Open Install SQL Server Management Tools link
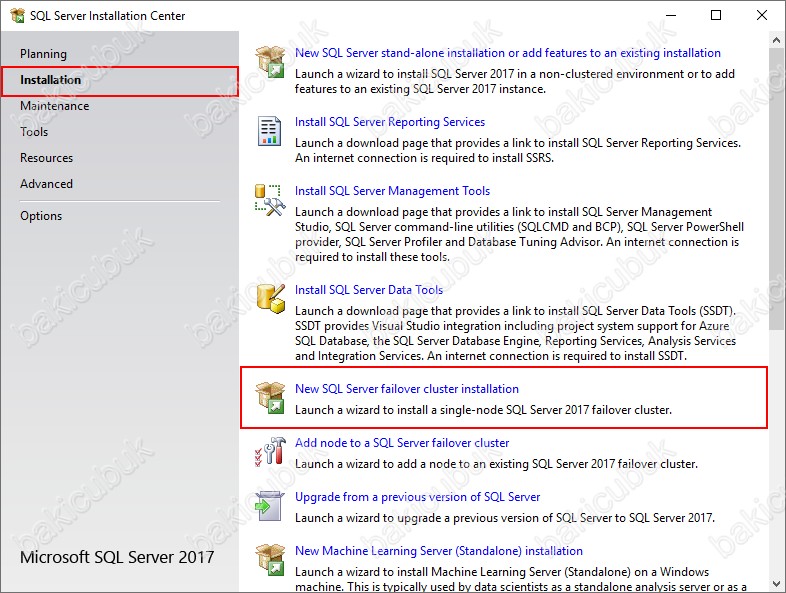 click(392, 191)
